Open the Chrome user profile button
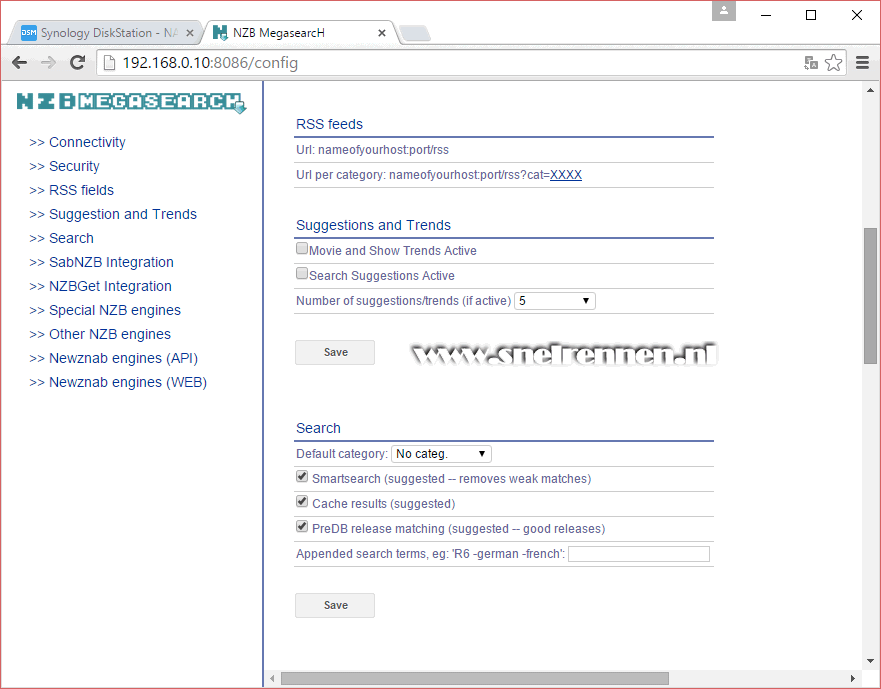 724,11
